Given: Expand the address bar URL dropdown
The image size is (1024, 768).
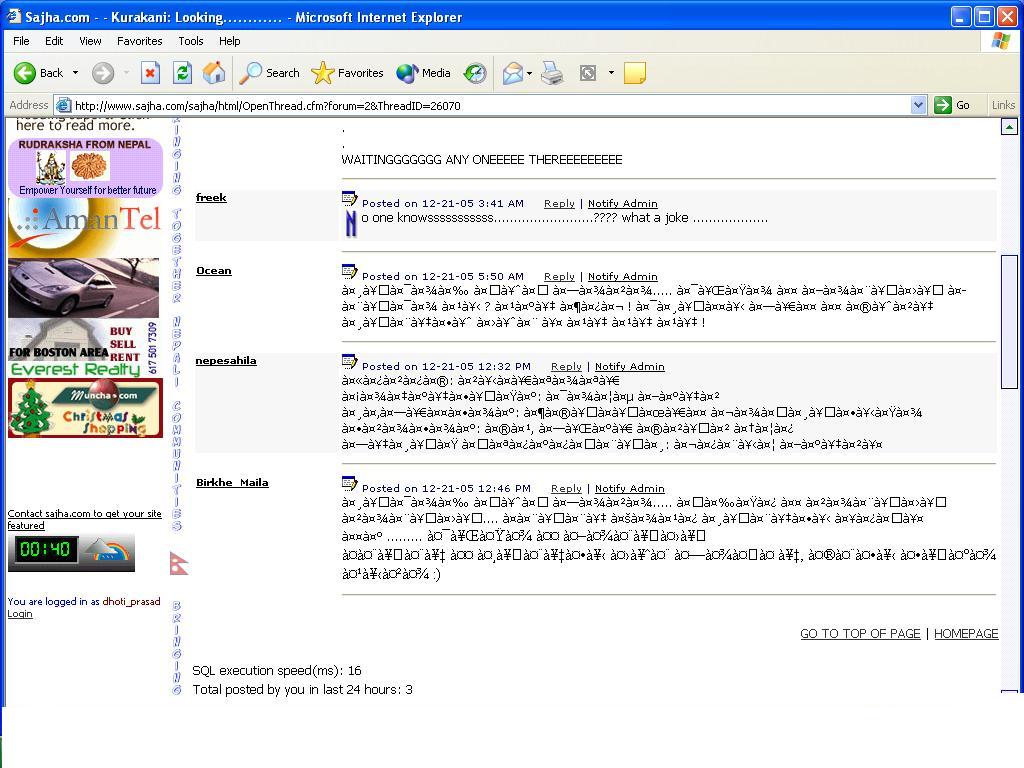Looking at the screenshot, I should click(x=918, y=105).
